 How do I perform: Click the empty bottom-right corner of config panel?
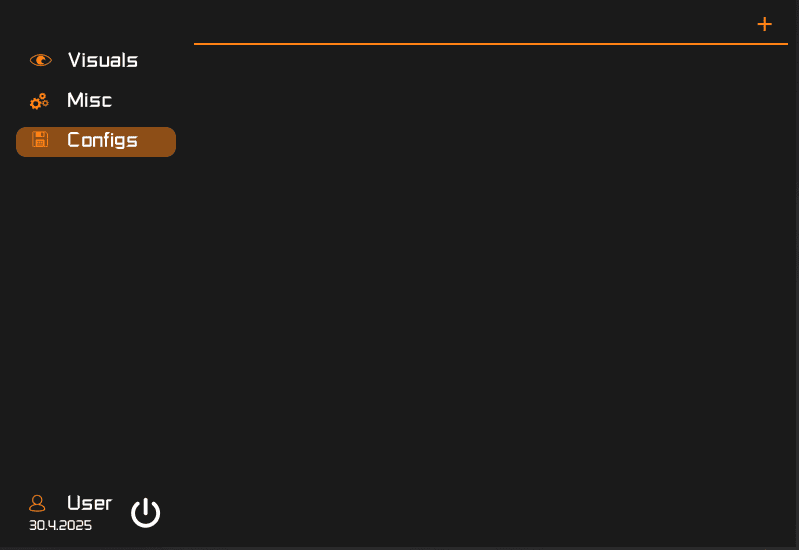click(x=760, y=520)
